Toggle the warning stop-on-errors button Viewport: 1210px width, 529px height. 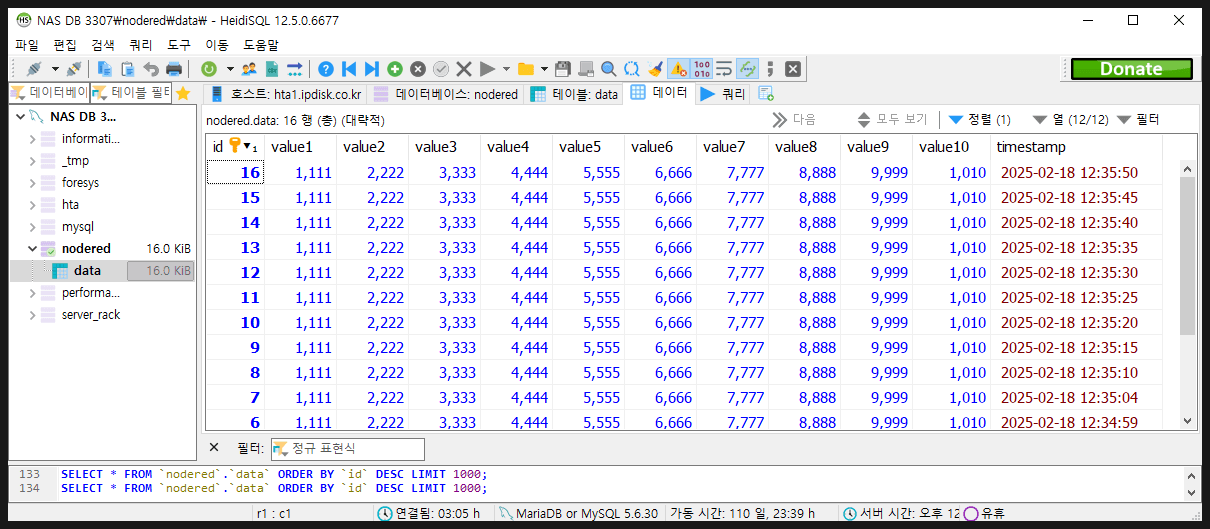coord(678,69)
